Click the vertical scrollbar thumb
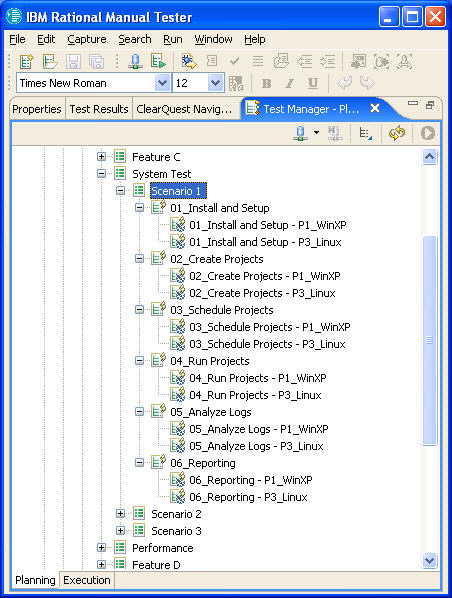 coord(429,340)
